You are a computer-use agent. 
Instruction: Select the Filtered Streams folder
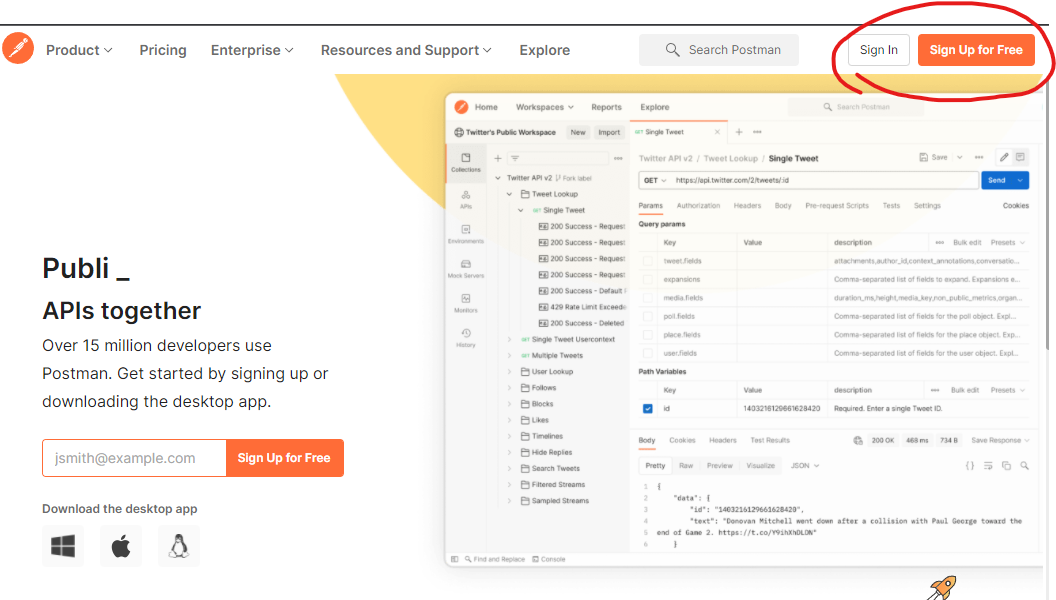click(553, 485)
